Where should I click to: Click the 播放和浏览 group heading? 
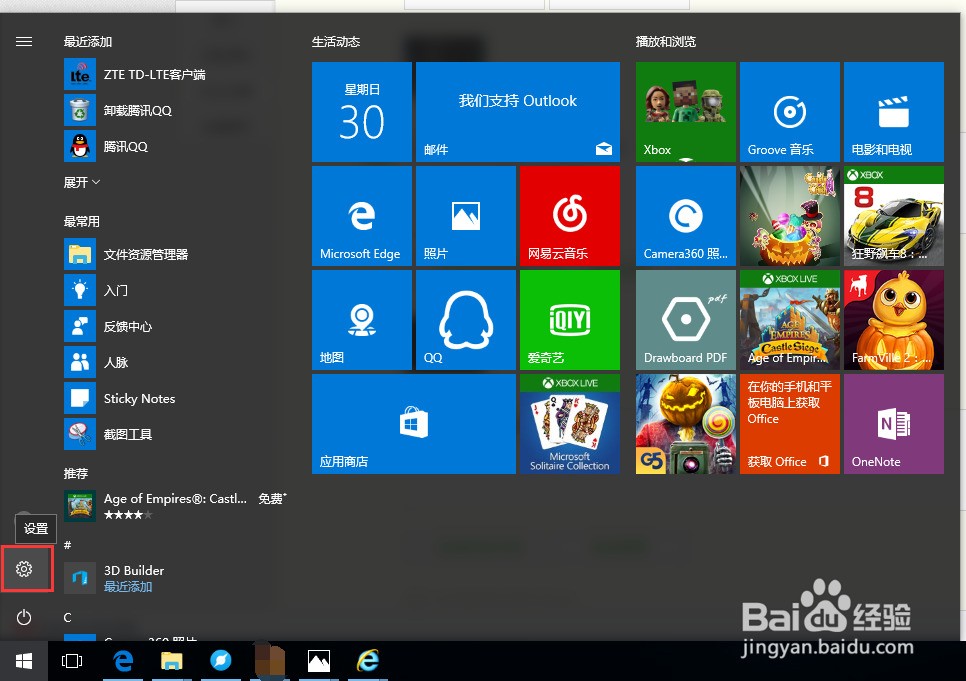(666, 42)
